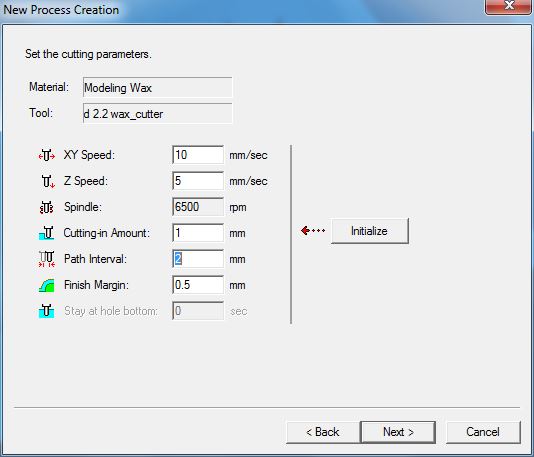Focus the Finish Margin field showing 0.5
Image resolution: width=534 pixels, height=457 pixels.
click(198, 285)
